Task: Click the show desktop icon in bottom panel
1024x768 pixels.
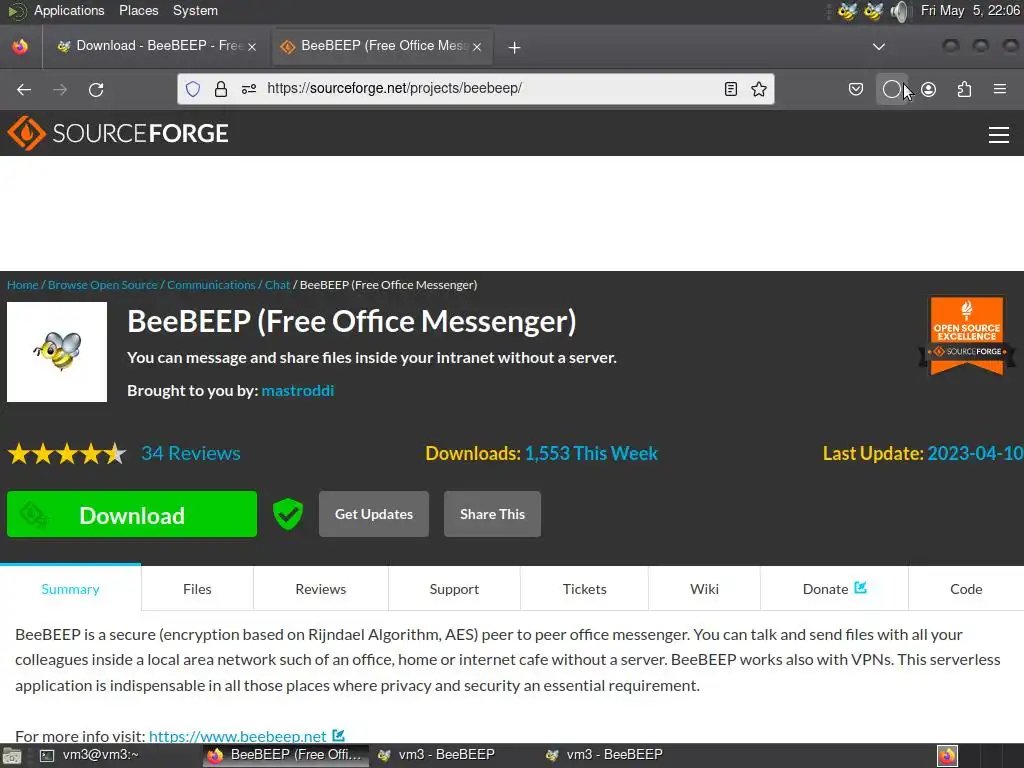Action: tap(11, 756)
